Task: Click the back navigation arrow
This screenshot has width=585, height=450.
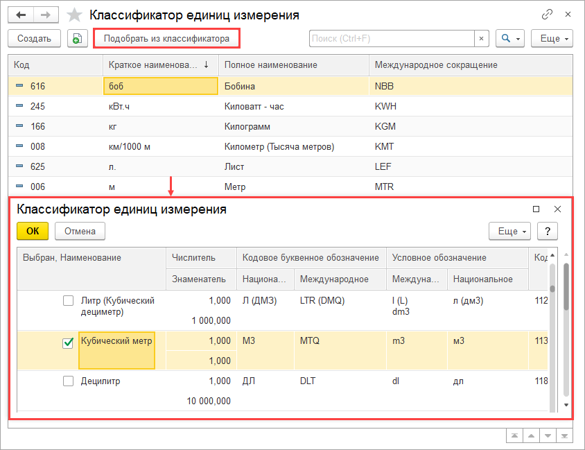Action: pyautogui.click(x=21, y=15)
